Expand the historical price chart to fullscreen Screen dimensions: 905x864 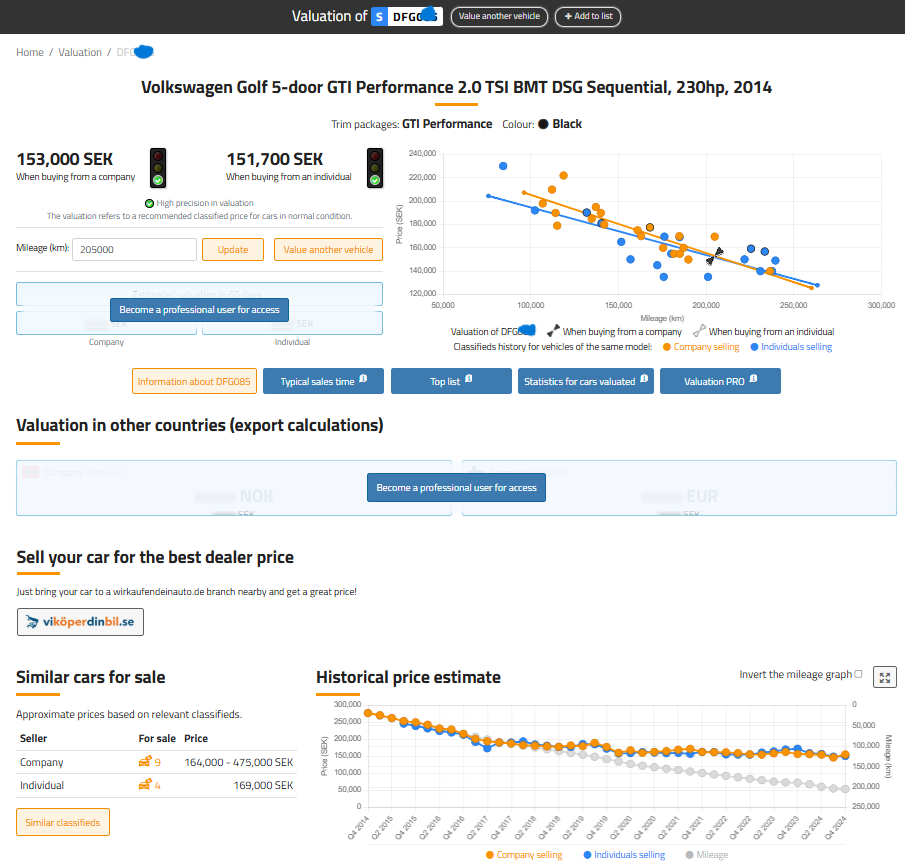pyautogui.click(x=884, y=677)
